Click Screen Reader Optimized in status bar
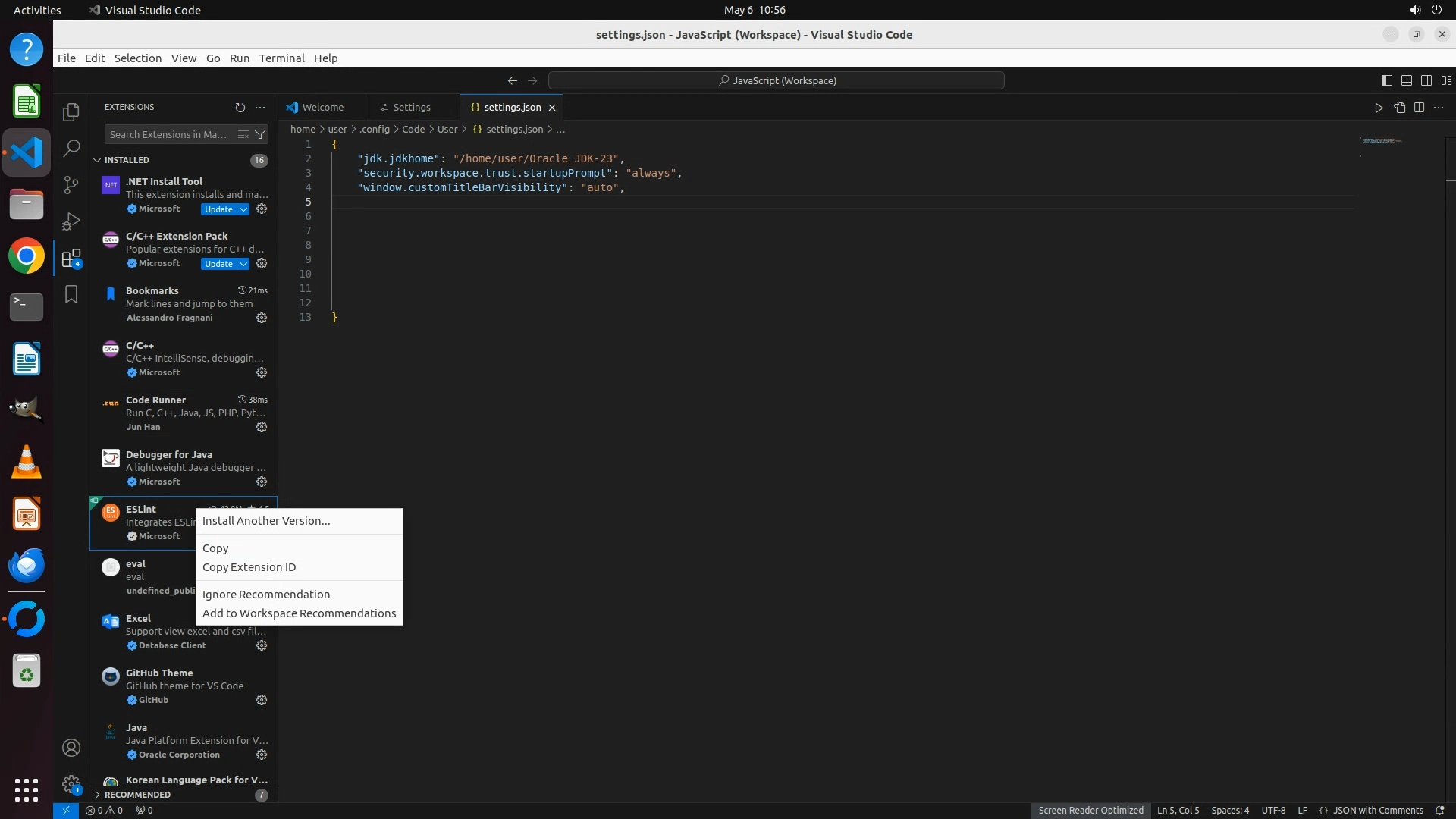Screen dimensions: 1456x819 point(1090,810)
